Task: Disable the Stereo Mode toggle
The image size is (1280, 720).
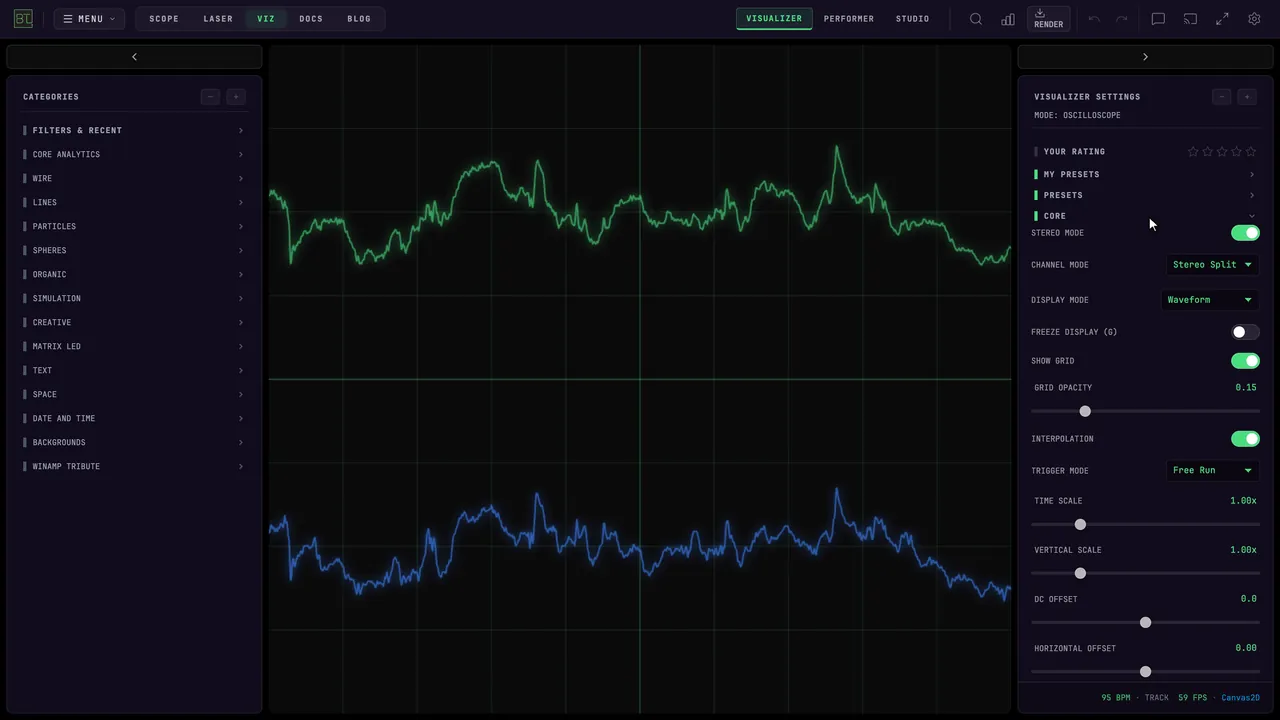Action: click(x=1245, y=233)
